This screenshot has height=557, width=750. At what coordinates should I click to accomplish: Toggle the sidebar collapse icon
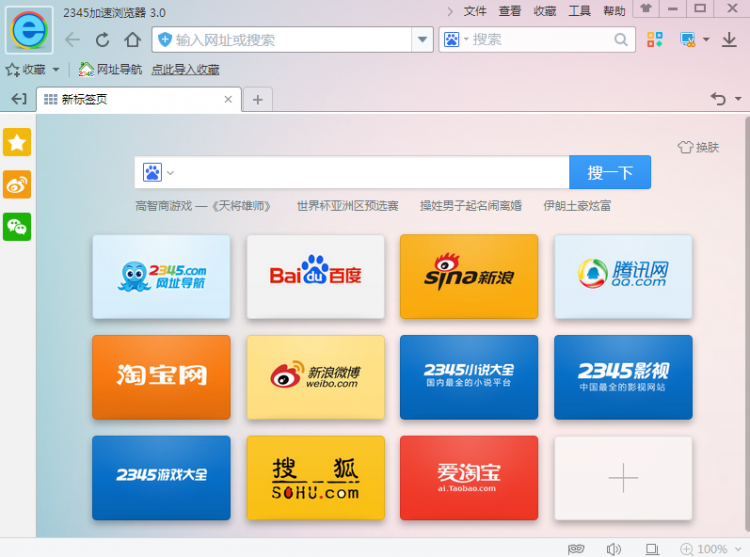19,99
